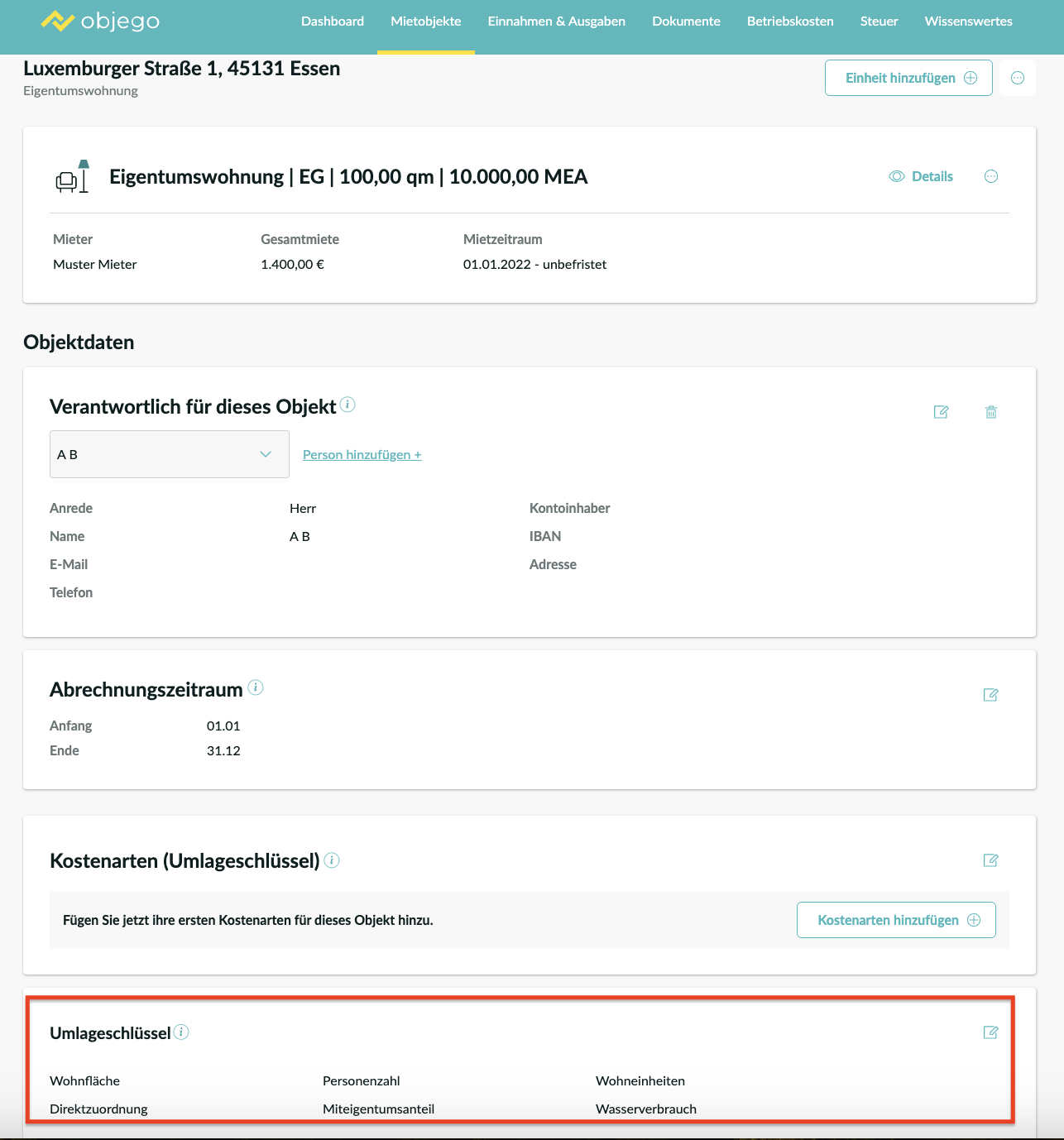Open the three-dot menu beside Einheit hinzufügen
The height and width of the screenshot is (1140, 1064).
(x=1018, y=78)
